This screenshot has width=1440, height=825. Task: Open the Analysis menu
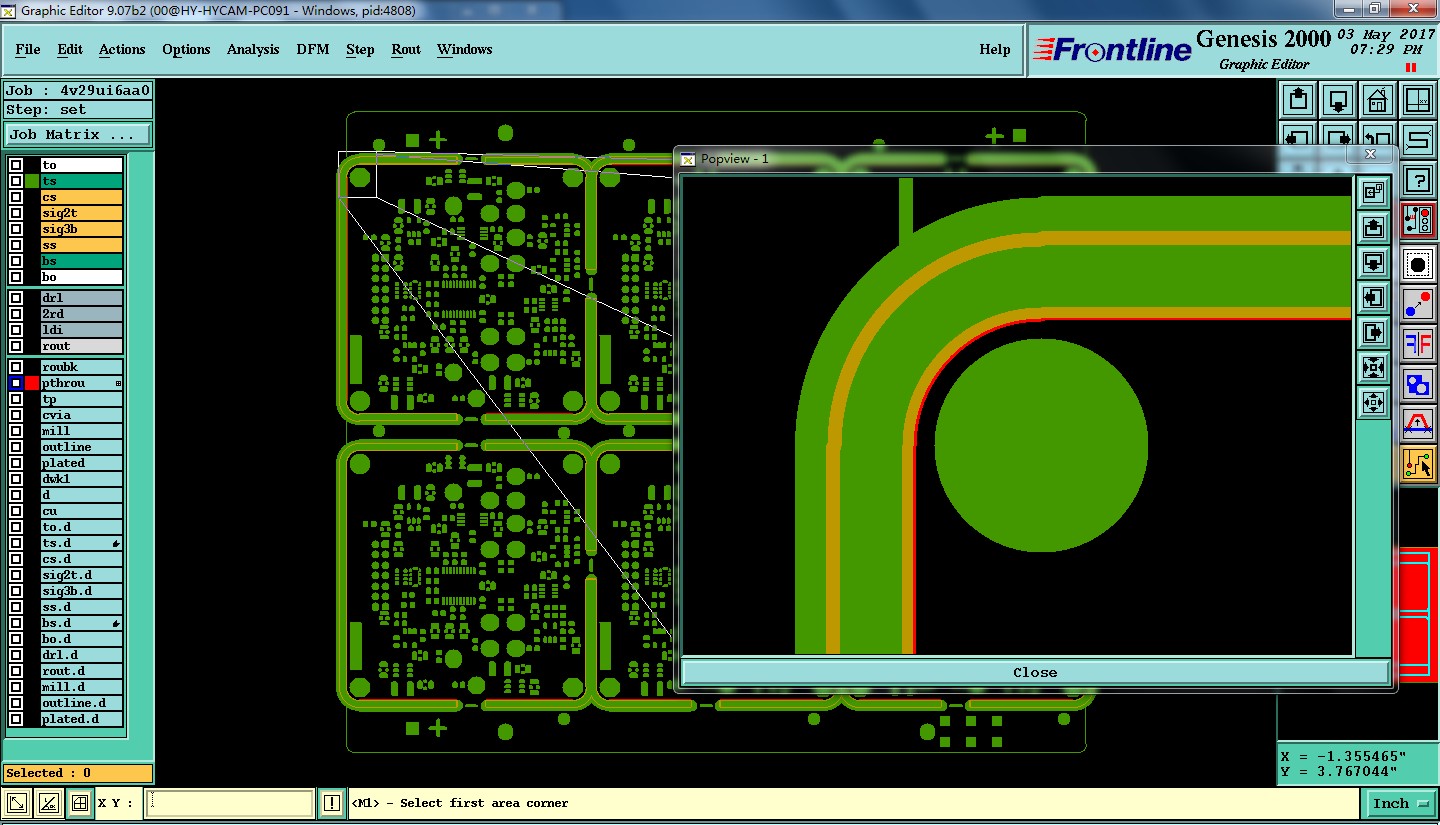[253, 49]
